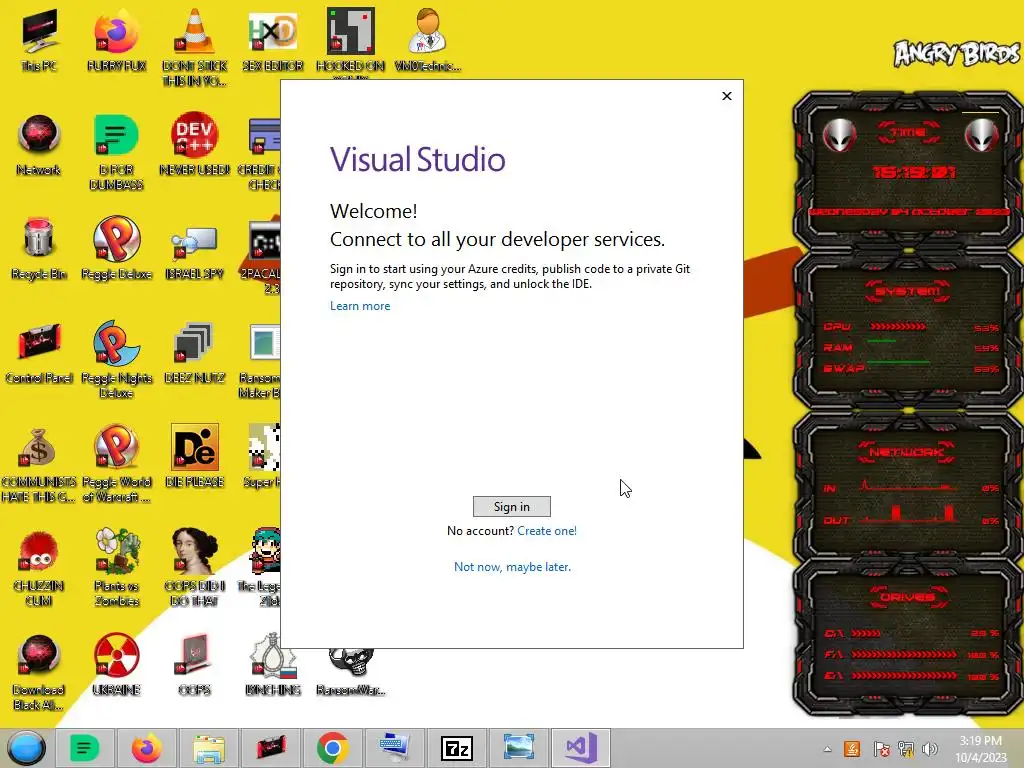Image resolution: width=1024 pixels, height=768 pixels.
Task: Launch Dev C++ icon labeled NEVER USED!
Action: (195, 145)
